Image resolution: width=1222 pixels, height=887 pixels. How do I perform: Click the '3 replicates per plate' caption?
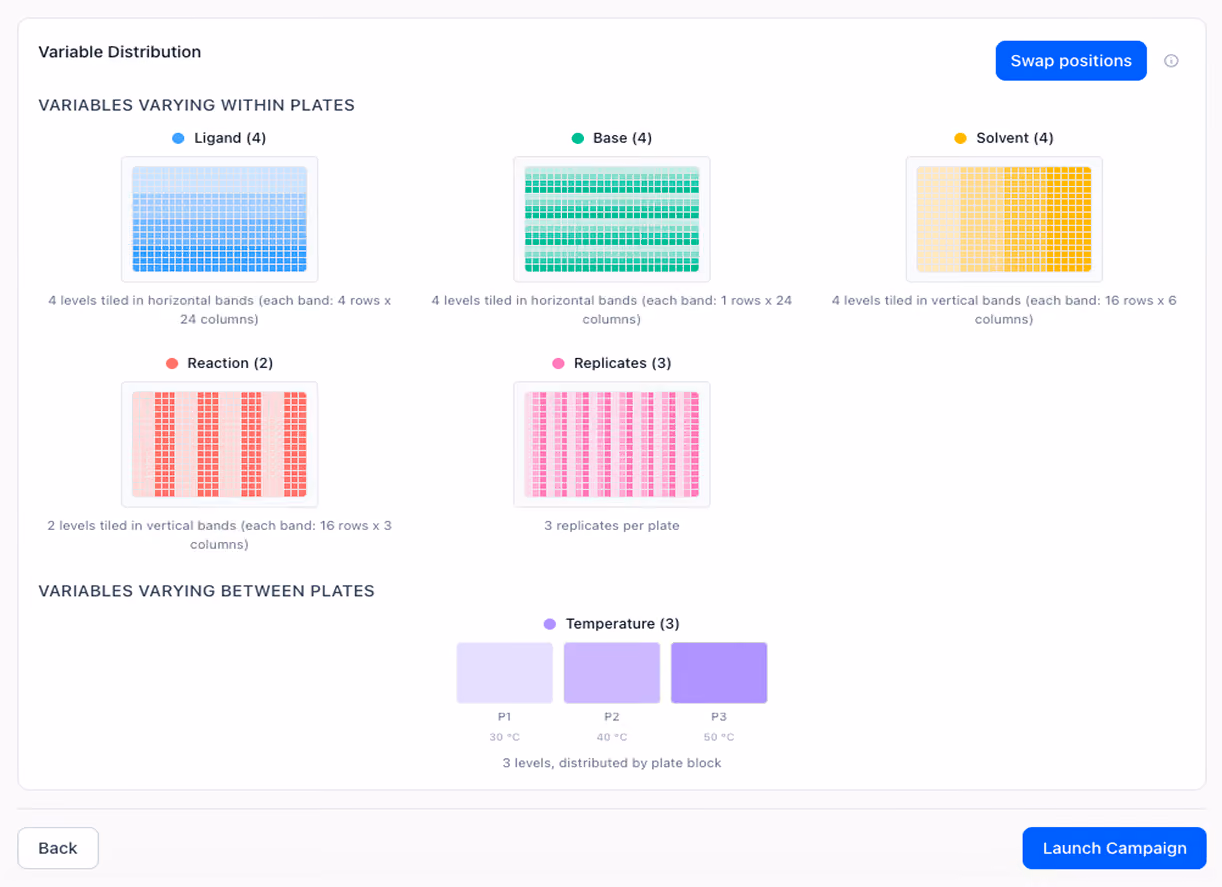[612, 526]
